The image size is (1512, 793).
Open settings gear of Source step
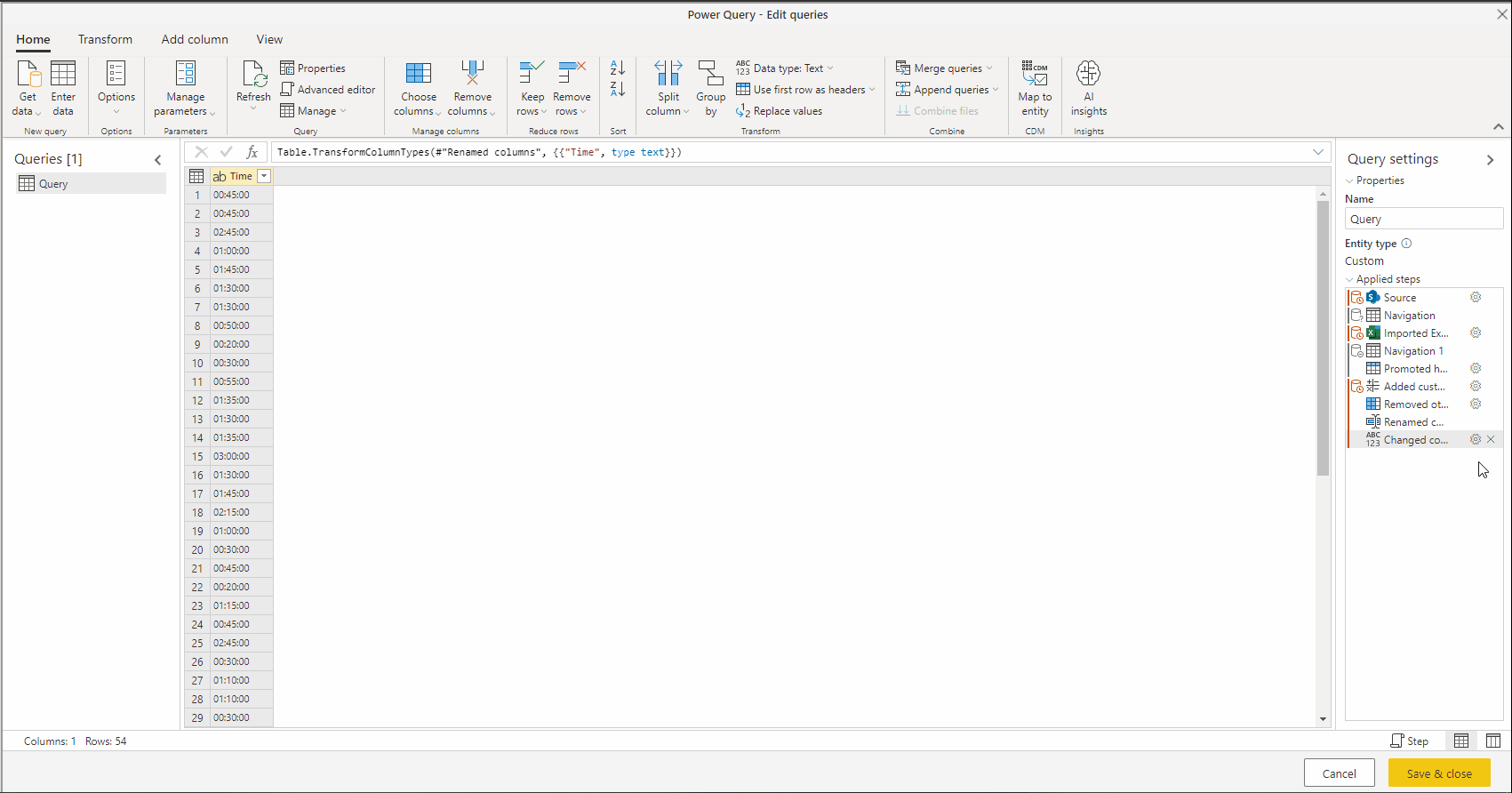point(1476,298)
